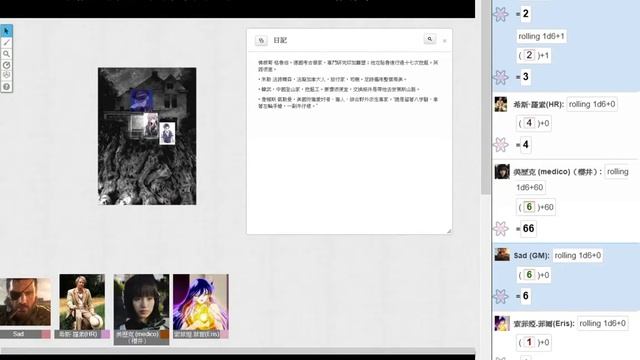Click the pink color swatch on Sad's nameplate
Viewport: 640px width, 360px height.
[46, 334]
